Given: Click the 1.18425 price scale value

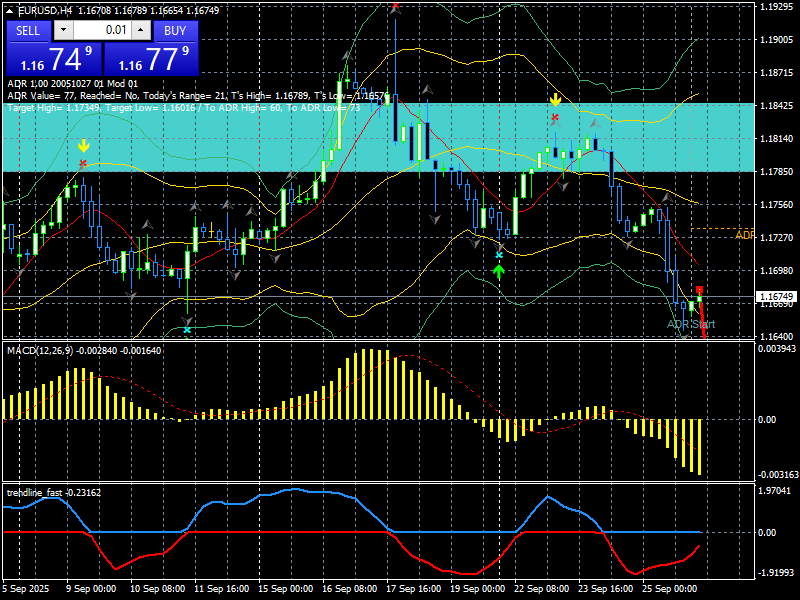Looking at the screenshot, I should (x=777, y=106).
